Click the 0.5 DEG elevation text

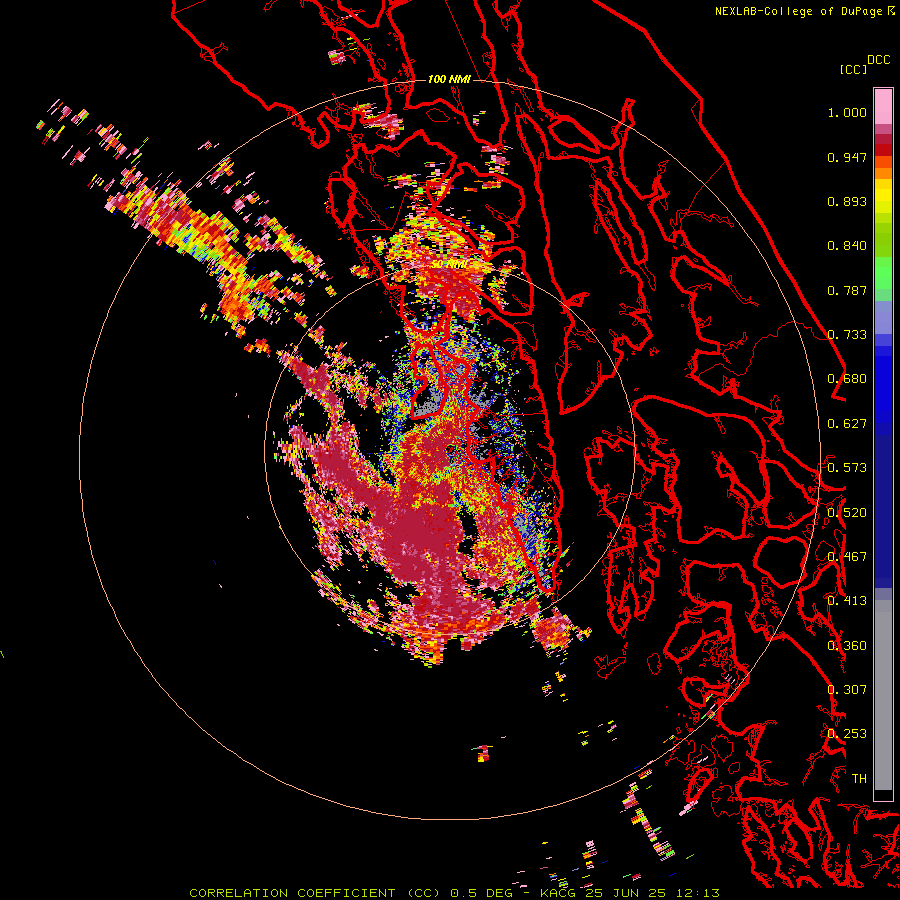482,893
